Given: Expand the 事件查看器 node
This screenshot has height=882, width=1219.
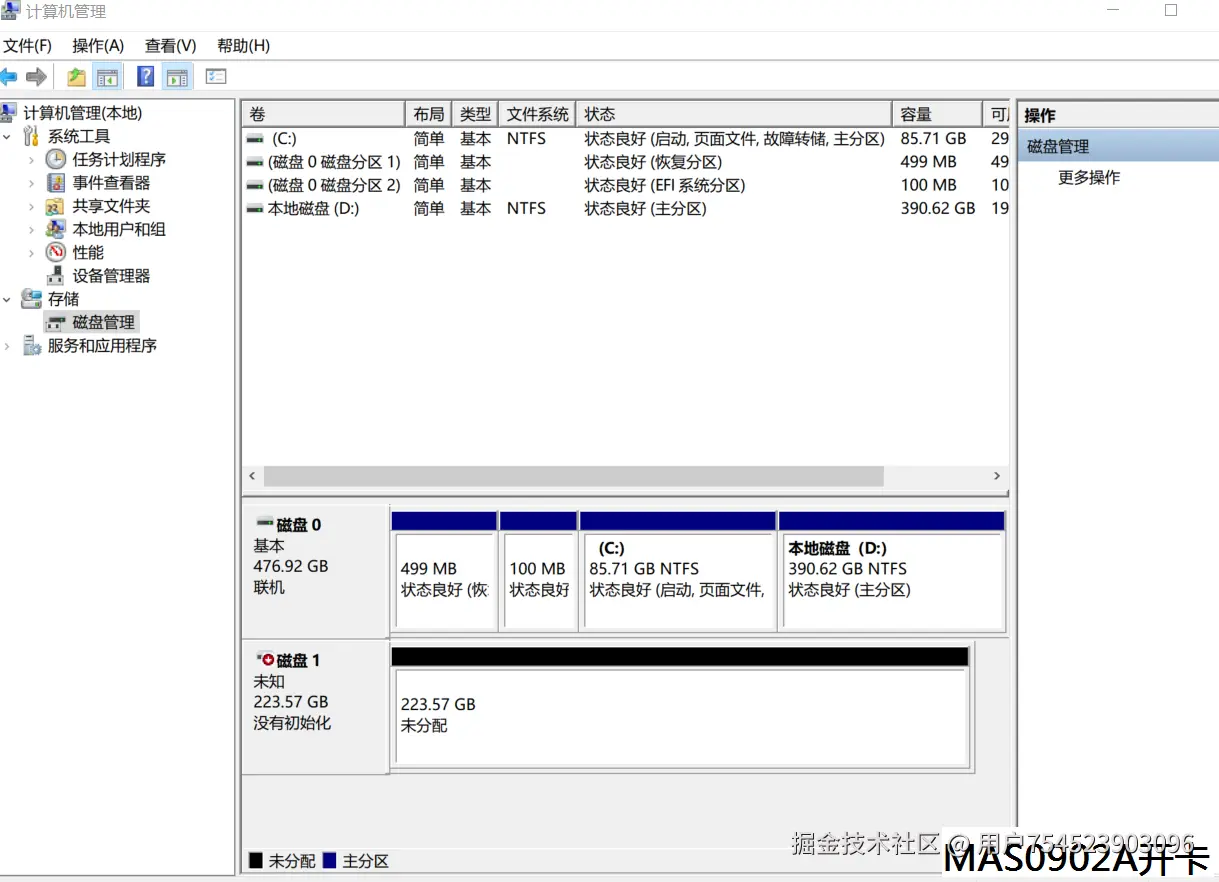Looking at the screenshot, I should point(31,183).
